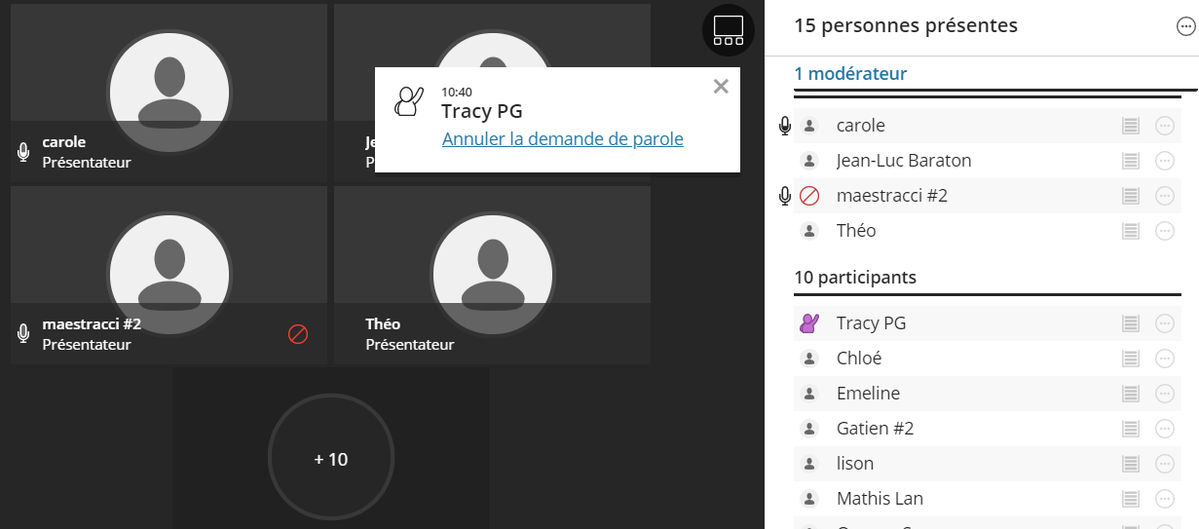Click Tracy PG name in notification

[x=482, y=112]
